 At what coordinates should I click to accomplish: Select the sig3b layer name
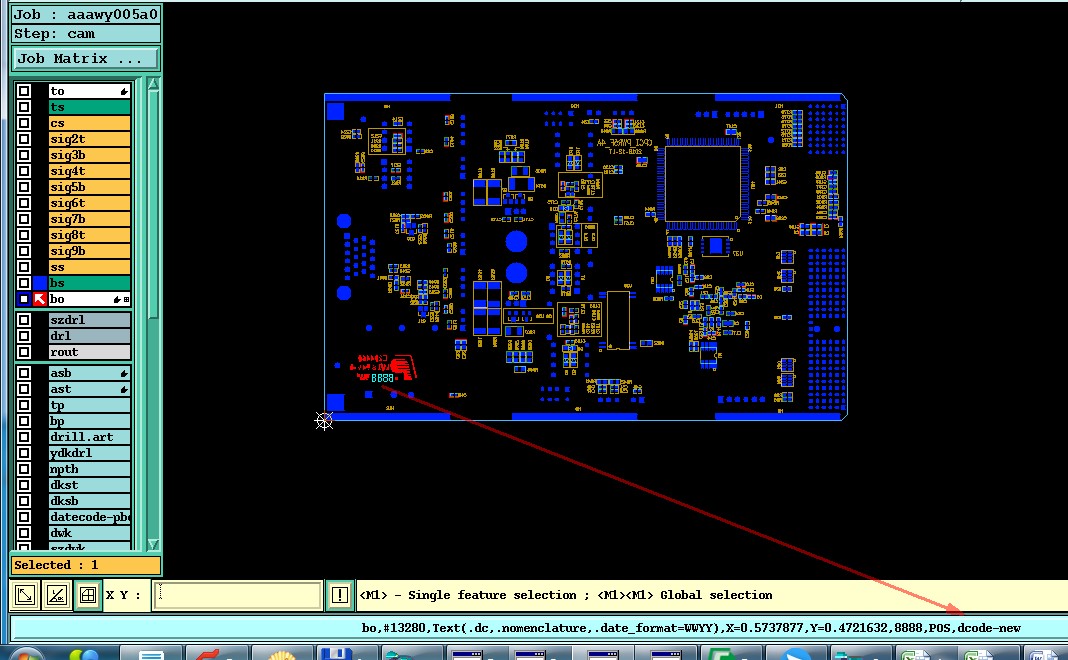(89, 155)
